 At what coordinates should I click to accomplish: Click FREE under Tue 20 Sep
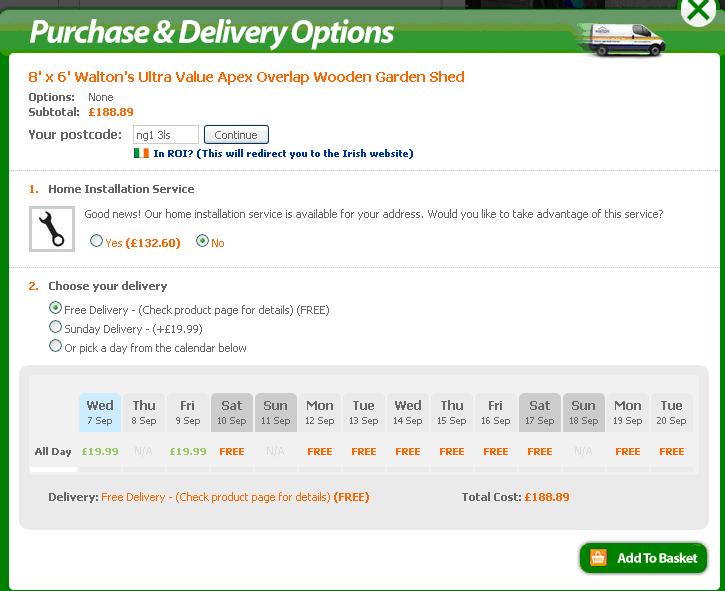click(x=671, y=451)
